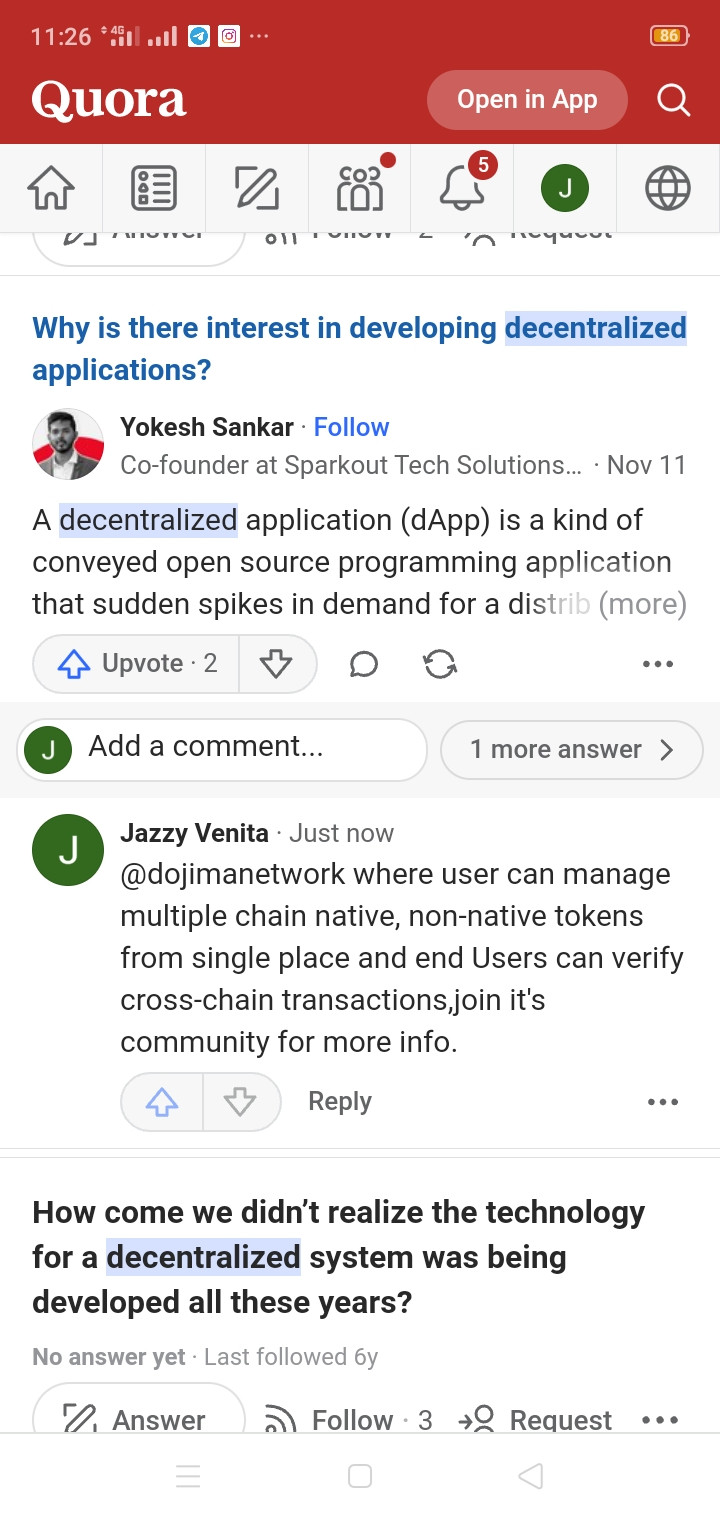Screen dimensions: 720x1520
Task: Expand the truncated answer with (more)
Action: (x=642, y=604)
